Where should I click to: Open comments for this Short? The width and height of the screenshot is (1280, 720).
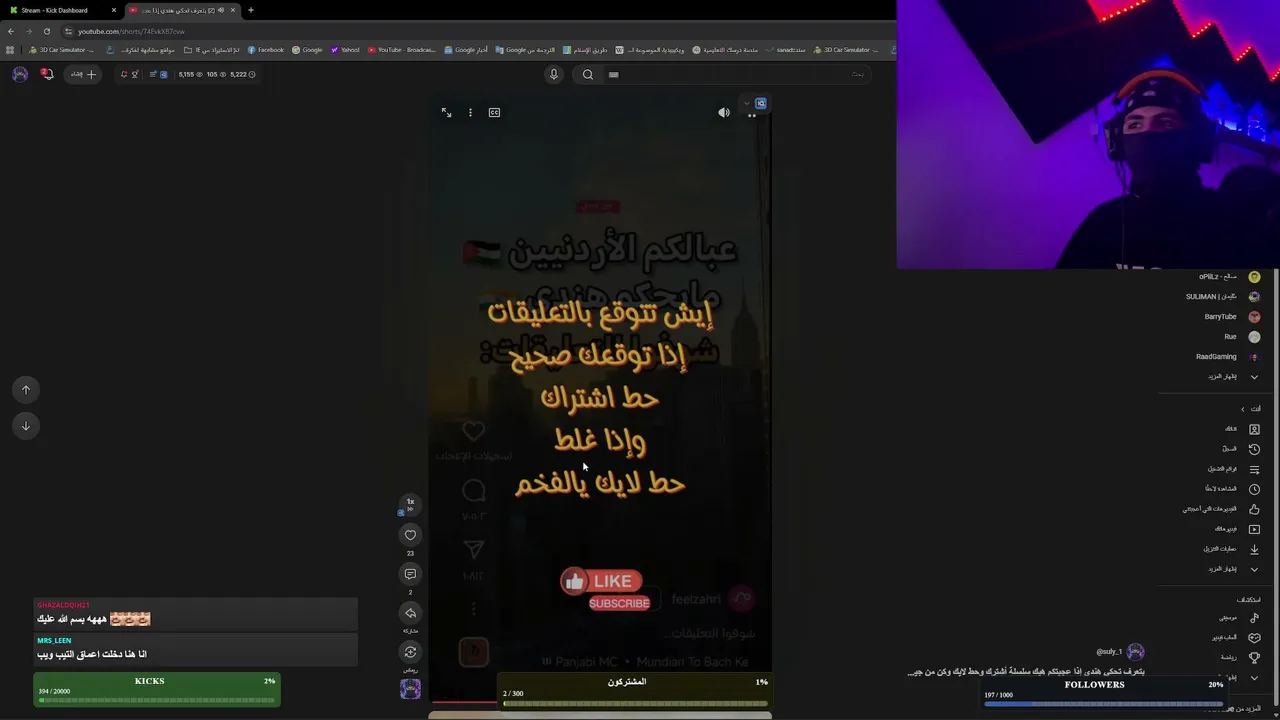pos(410,574)
